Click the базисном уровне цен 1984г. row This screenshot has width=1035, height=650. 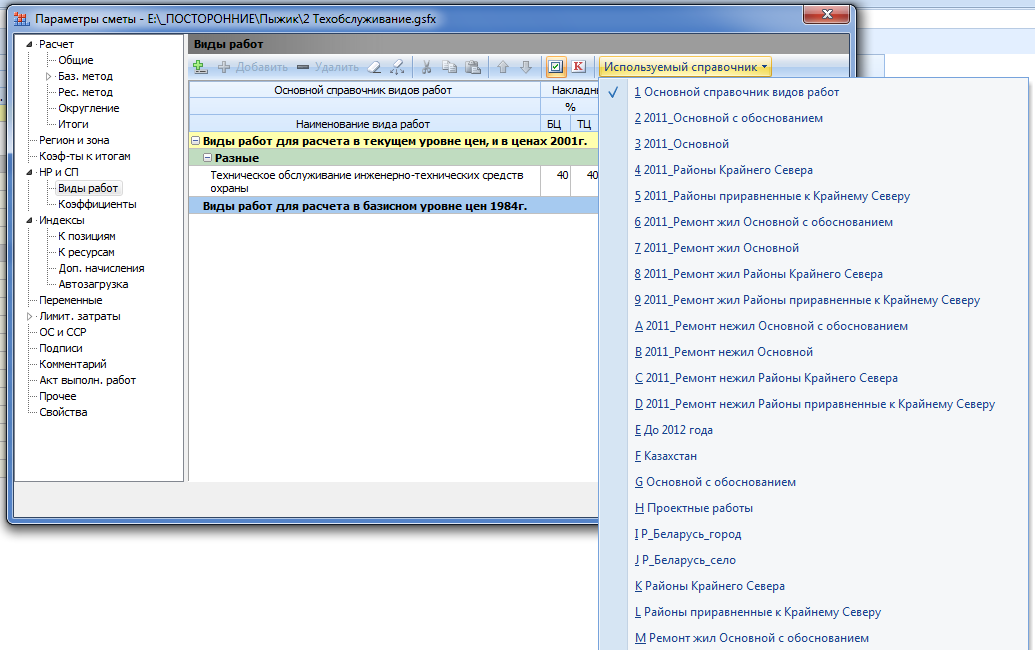tap(393, 206)
